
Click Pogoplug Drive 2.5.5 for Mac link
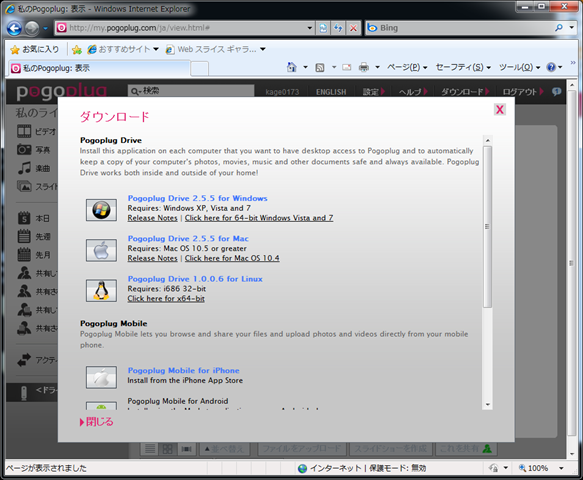(x=188, y=238)
